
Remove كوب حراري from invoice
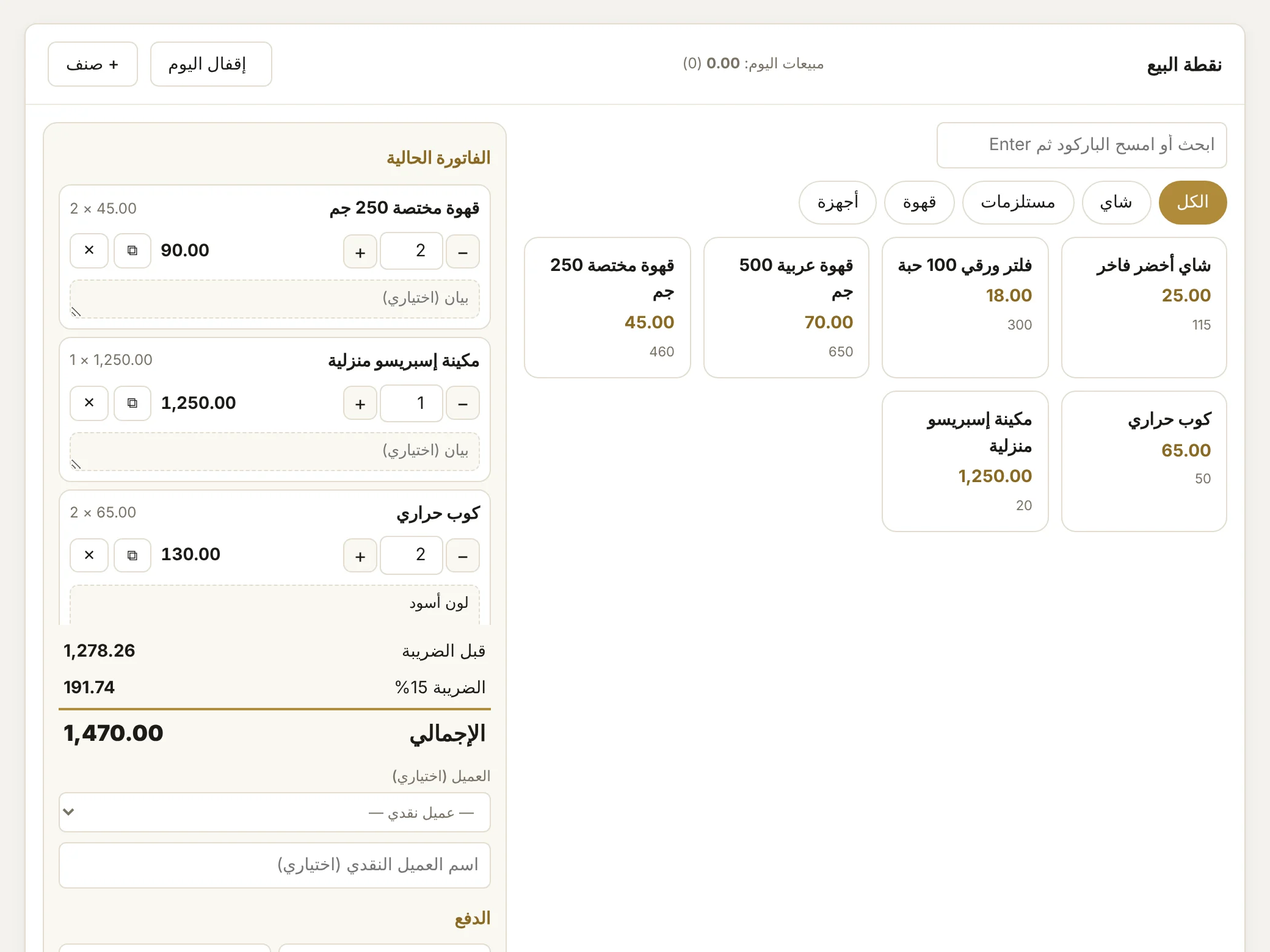click(x=89, y=555)
